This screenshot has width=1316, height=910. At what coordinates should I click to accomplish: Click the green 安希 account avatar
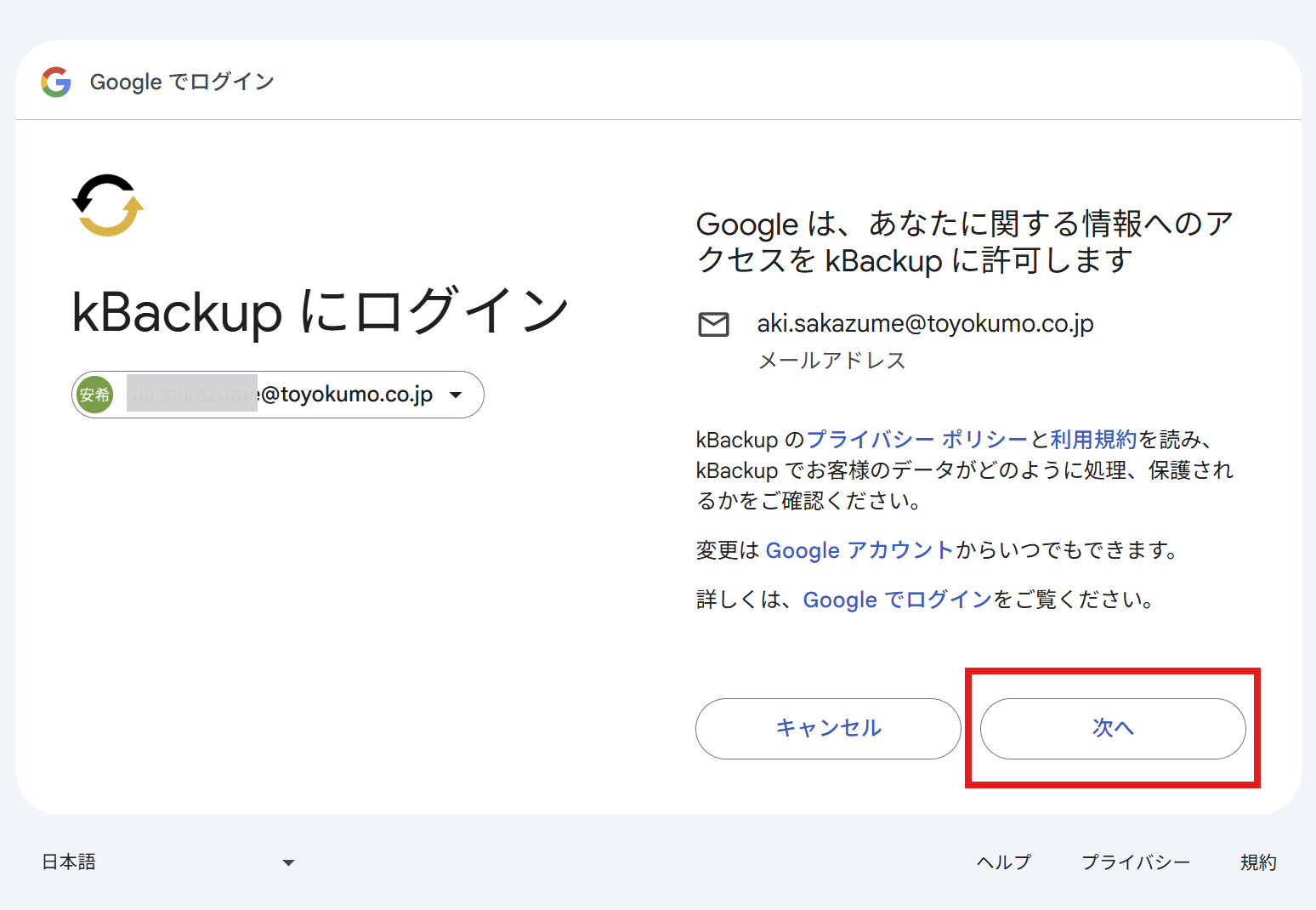94,395
